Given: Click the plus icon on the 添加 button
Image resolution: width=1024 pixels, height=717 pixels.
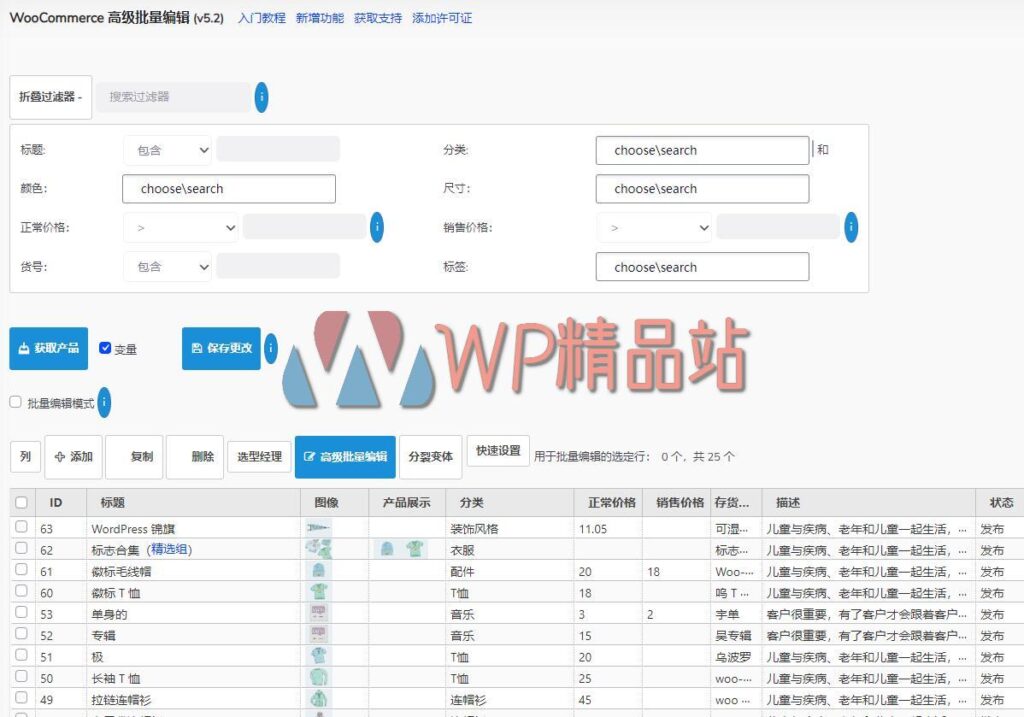Looking at the screenshot, I should [x=62, y=457].
